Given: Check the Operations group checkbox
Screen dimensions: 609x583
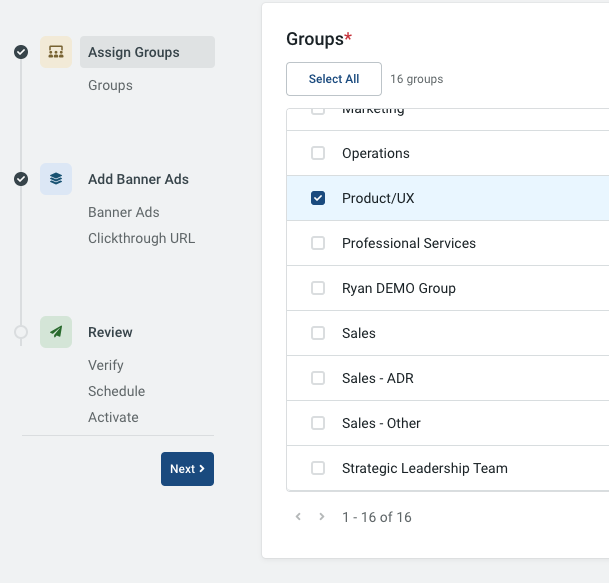Looking at the screenshot, I should coord(318,153).
